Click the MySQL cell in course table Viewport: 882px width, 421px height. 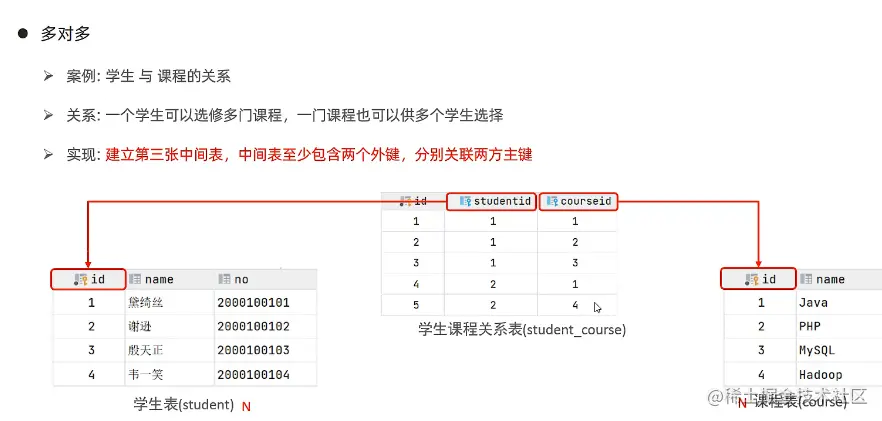tap(839, 350)
